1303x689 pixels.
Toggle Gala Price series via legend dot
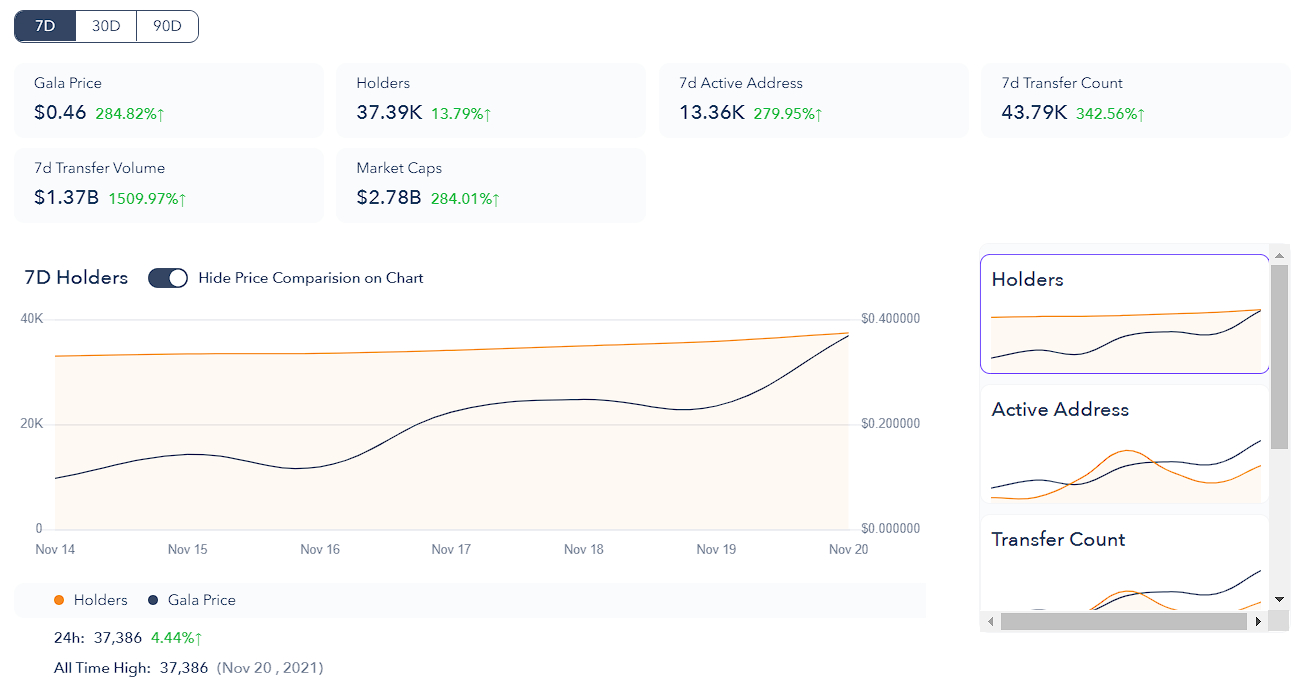click(153, 600)
